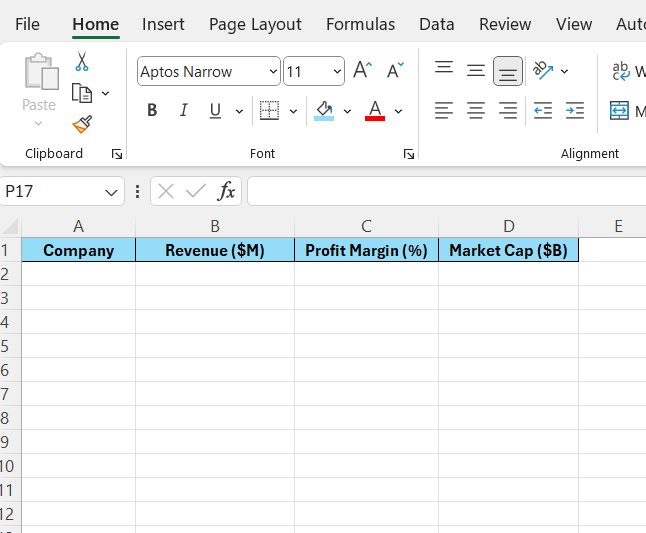Apply the fill color bucket
646x533 pixels.
click(x=324, y=111)
